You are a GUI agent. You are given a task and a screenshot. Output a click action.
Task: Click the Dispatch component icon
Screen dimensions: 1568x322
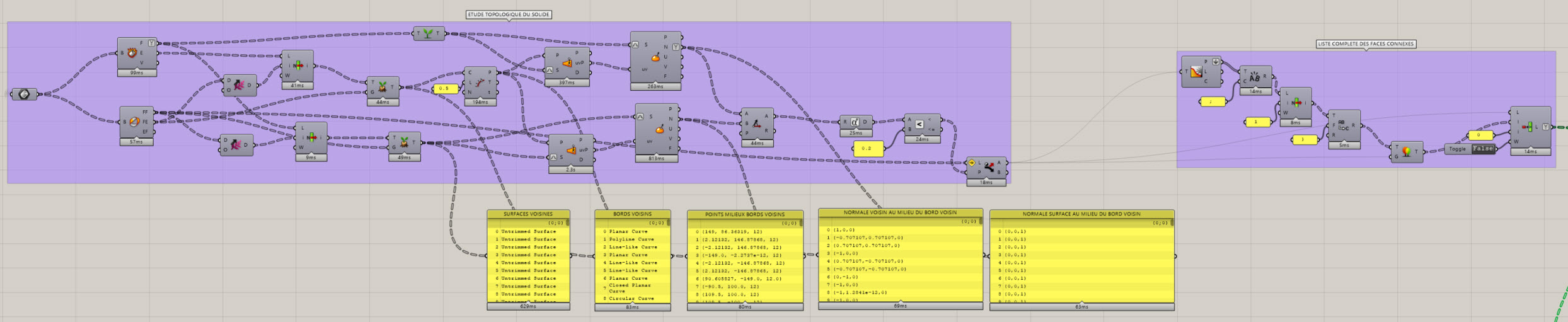pyautogui.click(x=989, y=167)
